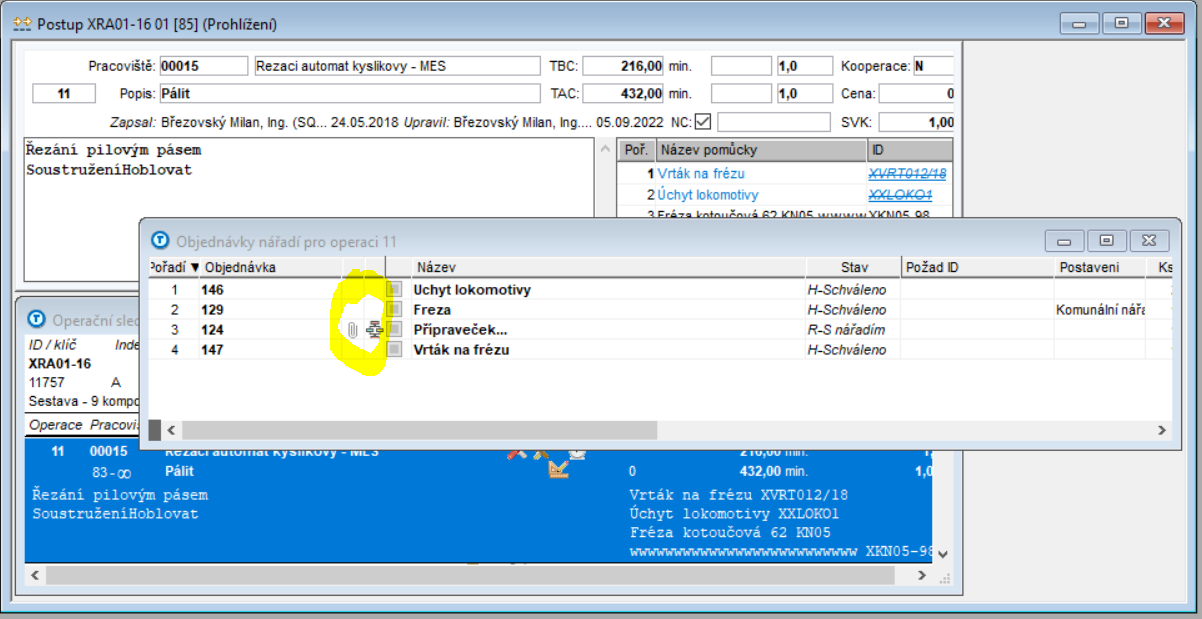The height and width of the screenshot is (619, 1202).
Task: Click the gray square icon on Vrták na frézu row
Action: [395, 350]
